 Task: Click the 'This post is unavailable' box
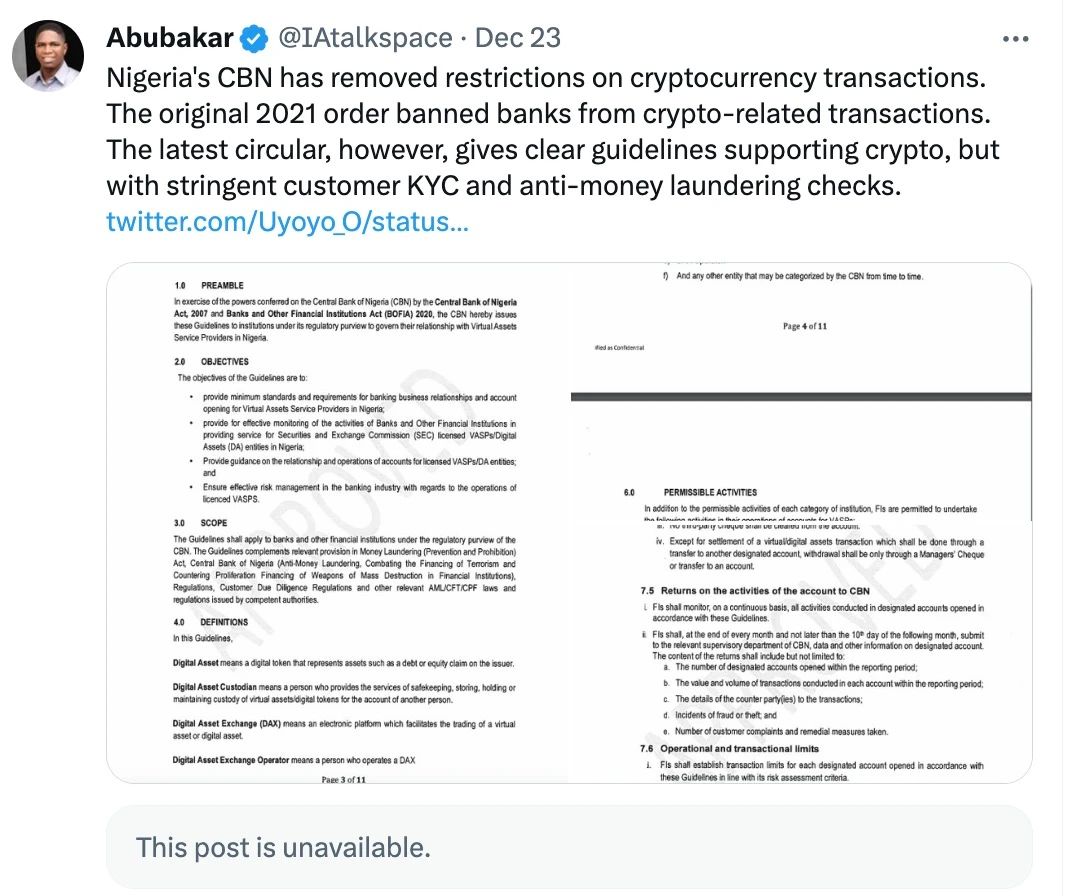[x=569, y=848]
